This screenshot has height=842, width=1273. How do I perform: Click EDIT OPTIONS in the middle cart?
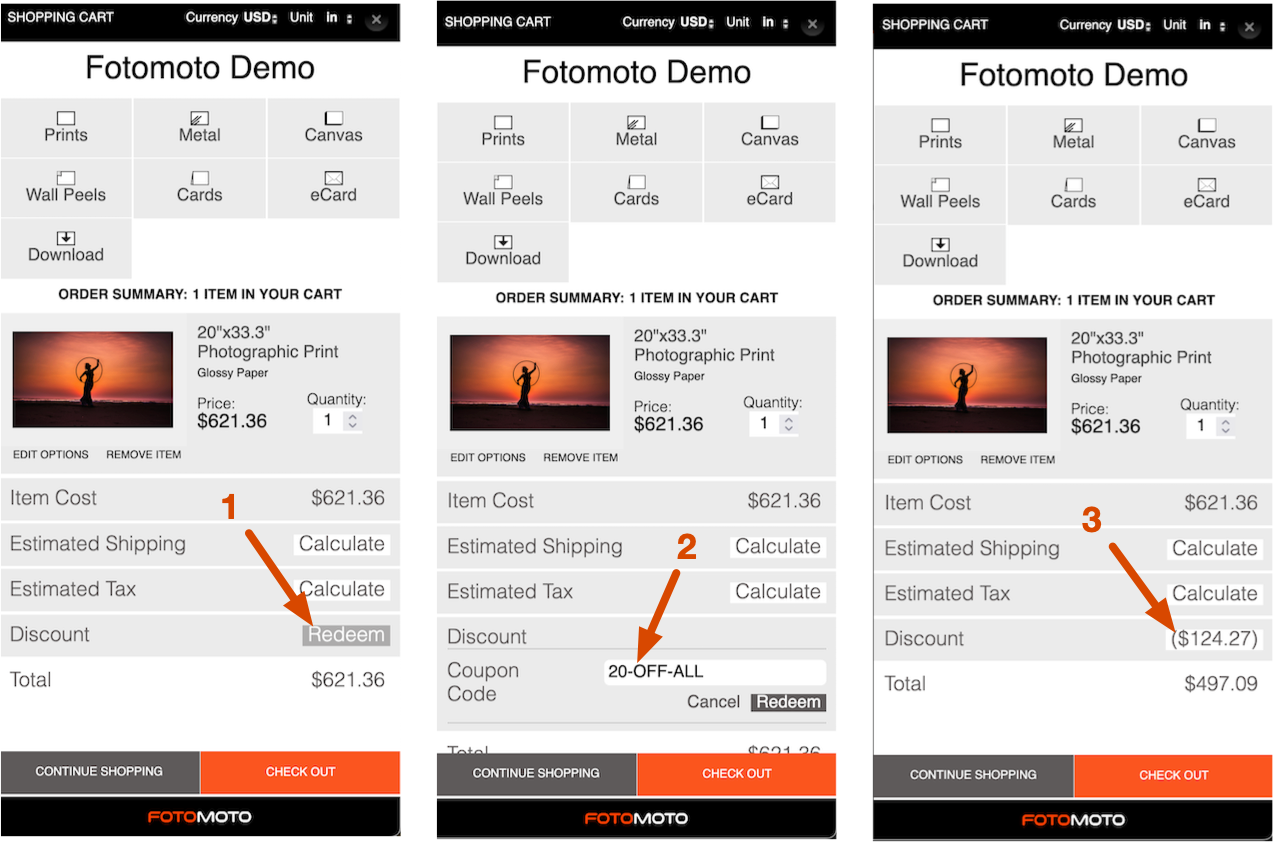point(488,458)
